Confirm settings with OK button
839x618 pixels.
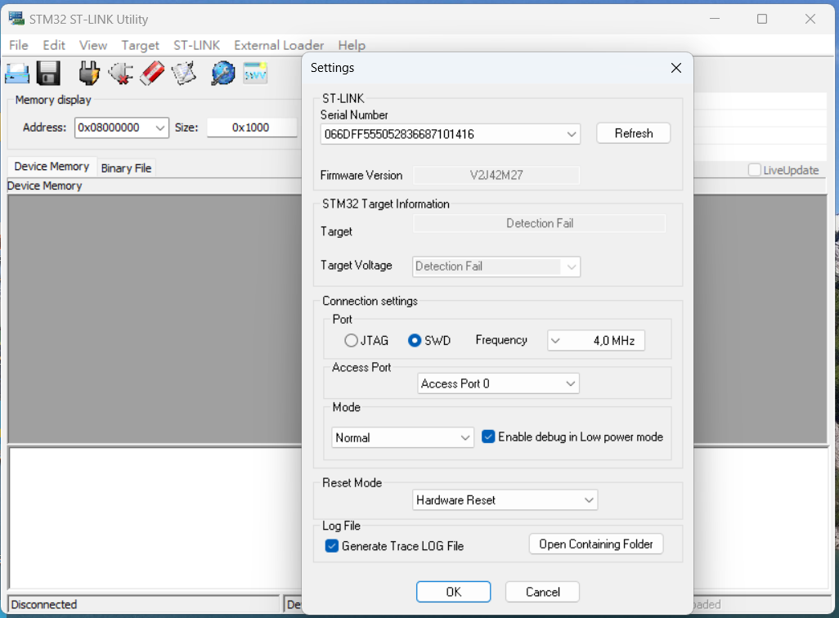[453, 592]
